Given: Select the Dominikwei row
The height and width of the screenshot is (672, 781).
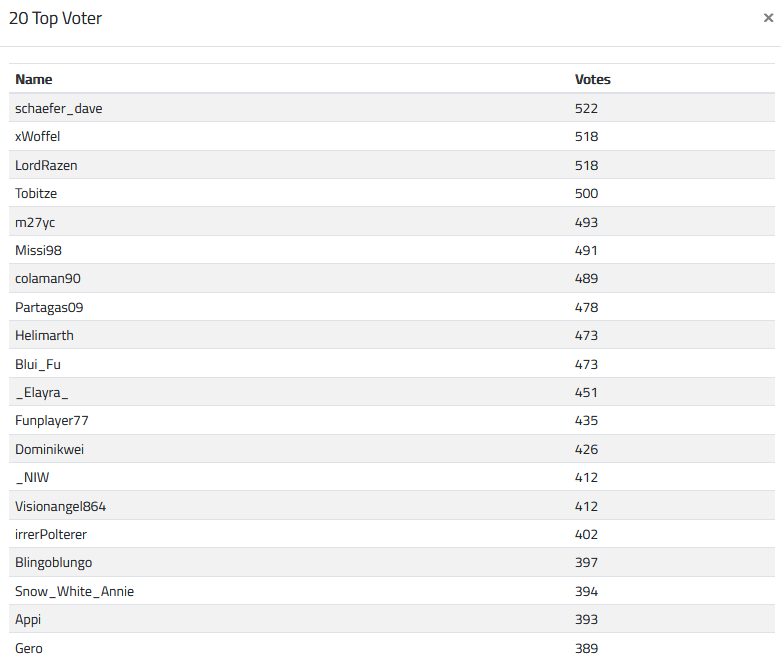Looking at the screenshot, I should point(49,449).
